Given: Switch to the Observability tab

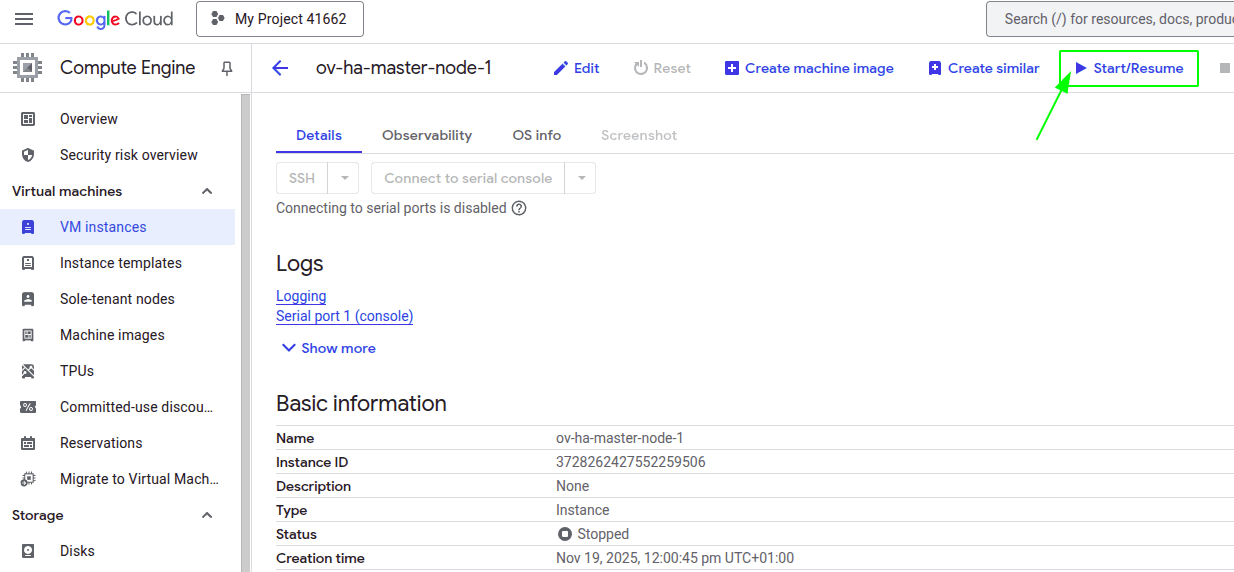Looking at the screenshot, I should (427, 135).
